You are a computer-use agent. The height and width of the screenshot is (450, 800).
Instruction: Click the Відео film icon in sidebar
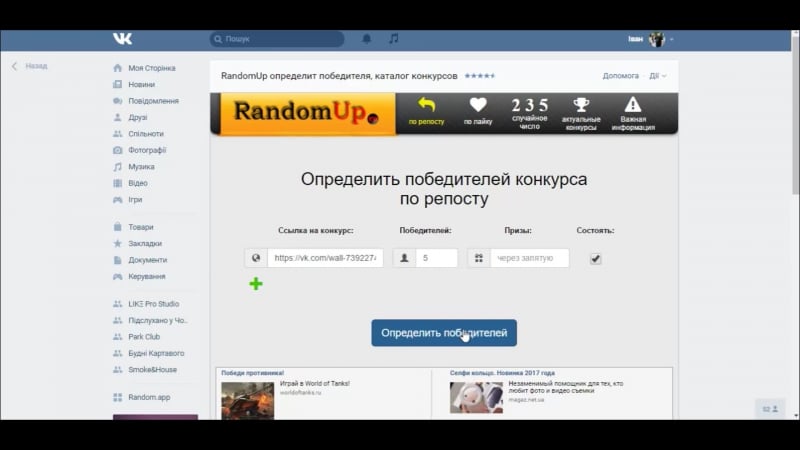pos(117,183)
